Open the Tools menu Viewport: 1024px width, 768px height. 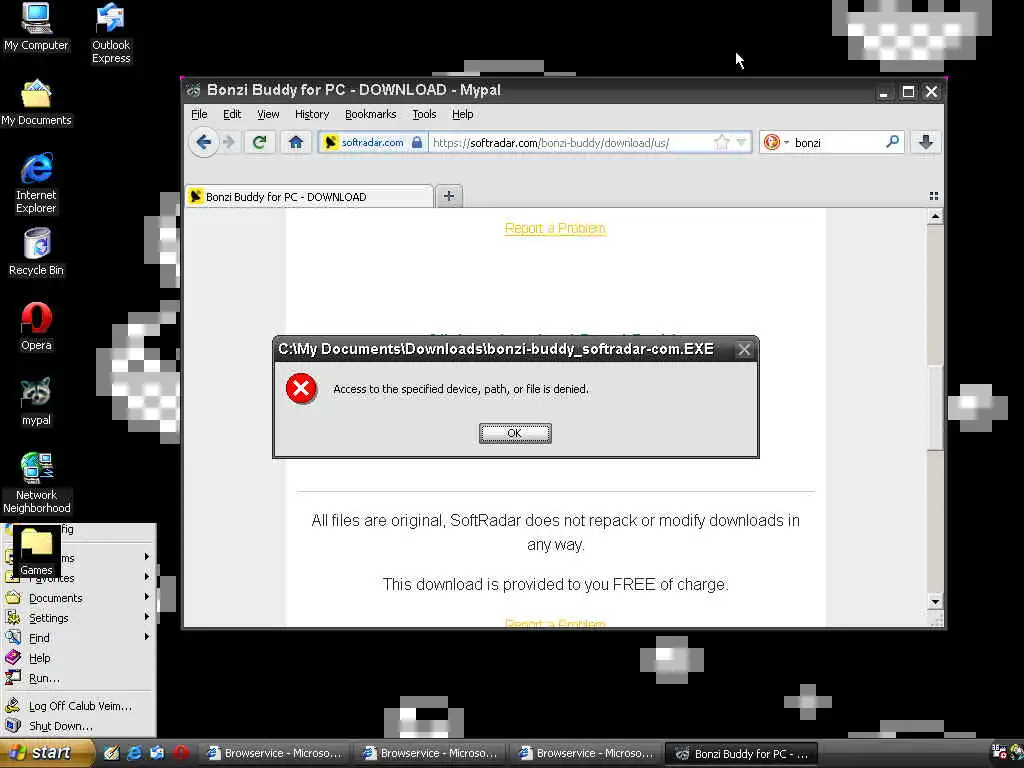pos(424,114)
